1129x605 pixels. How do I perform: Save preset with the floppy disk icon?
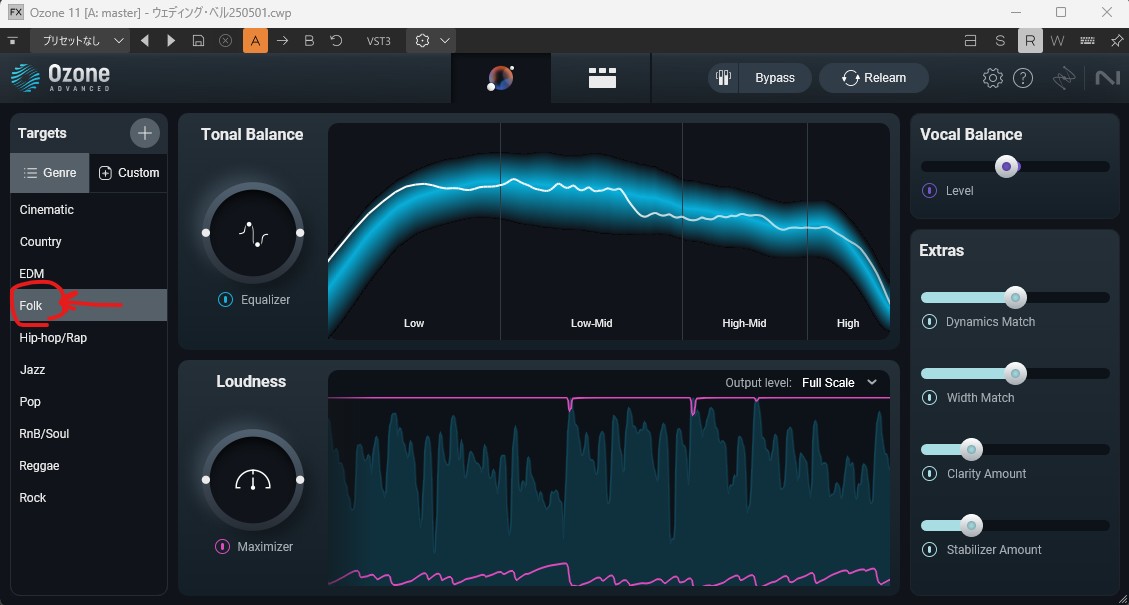pyautogui.click(x=198, y=41)
